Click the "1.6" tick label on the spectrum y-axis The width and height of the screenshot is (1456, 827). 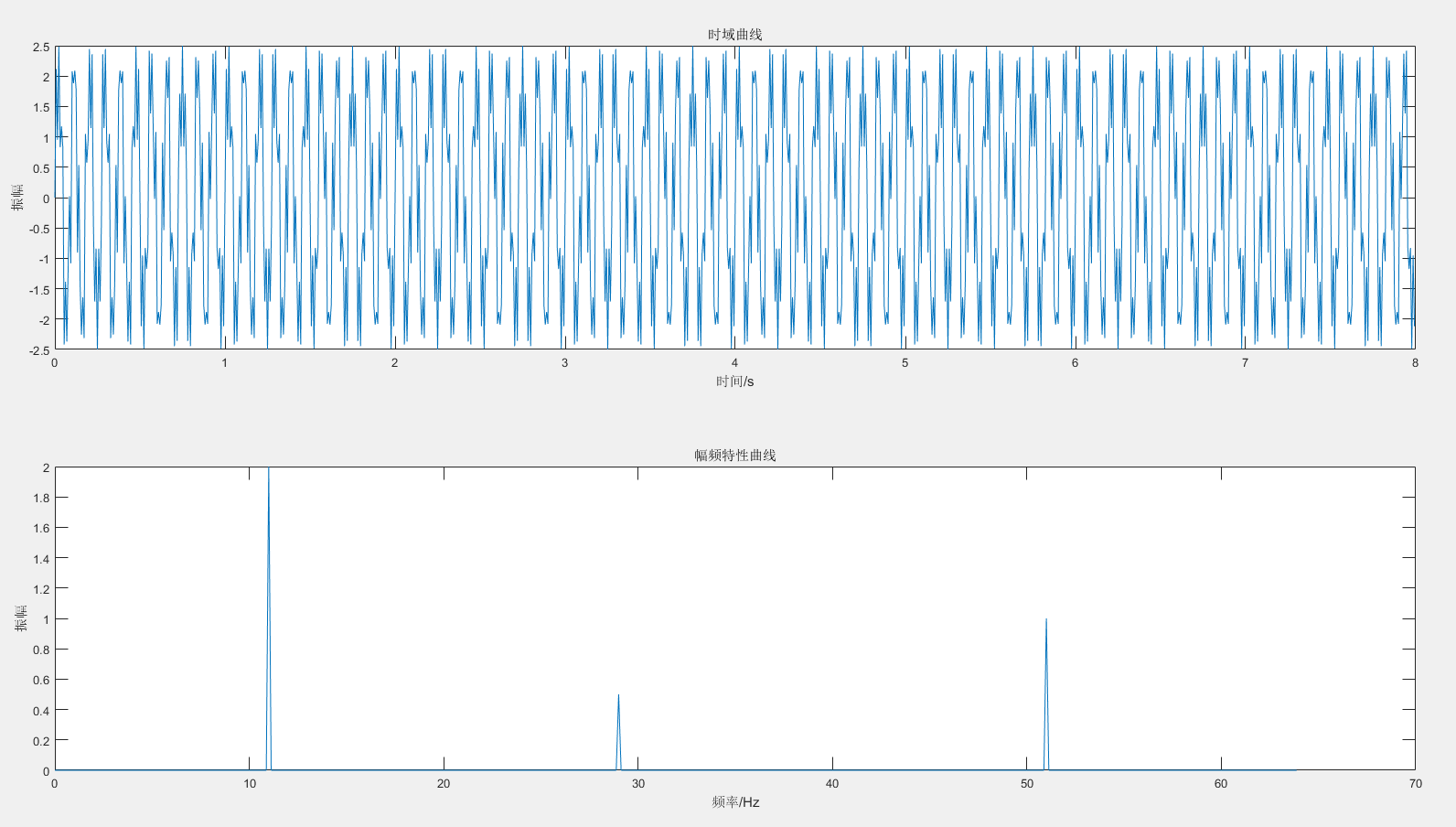pyautogui.click(x=41, y=529)
